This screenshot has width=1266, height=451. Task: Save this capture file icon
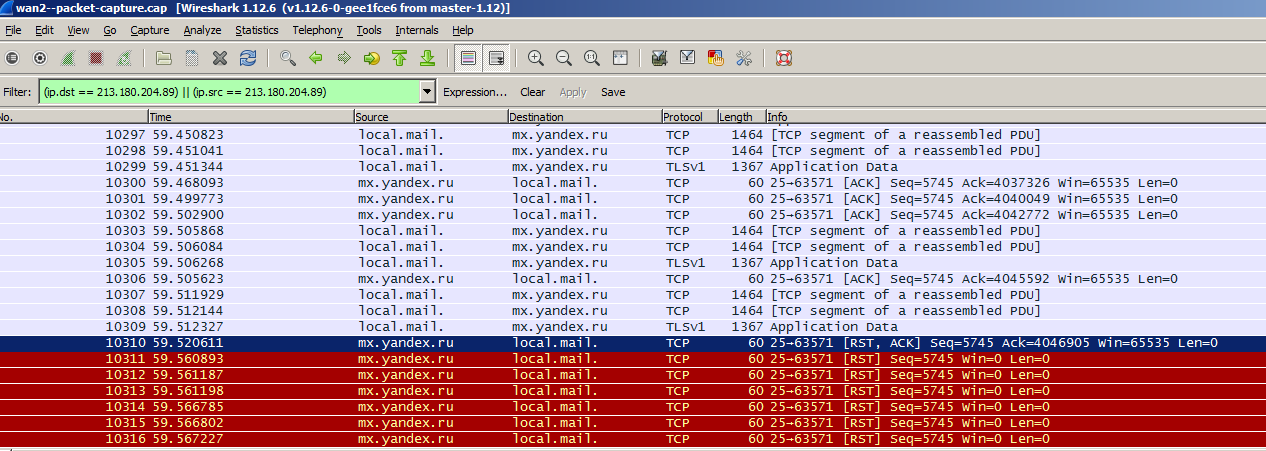[x=191, y=58]
